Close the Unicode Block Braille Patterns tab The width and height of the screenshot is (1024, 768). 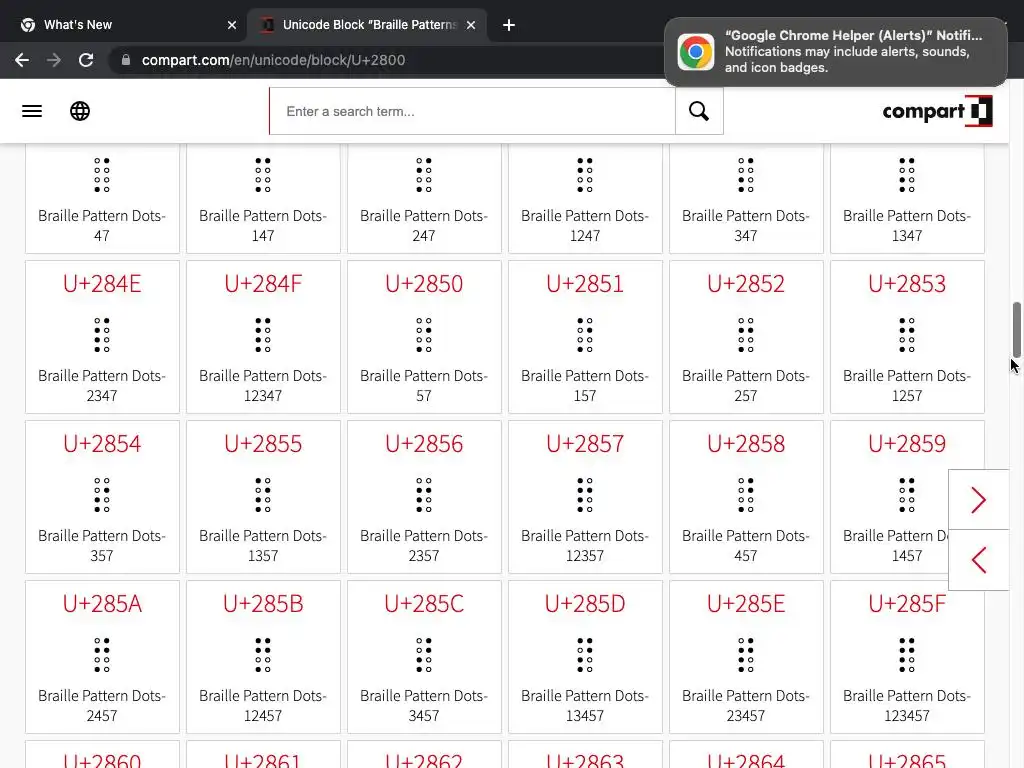pos(471,25)
